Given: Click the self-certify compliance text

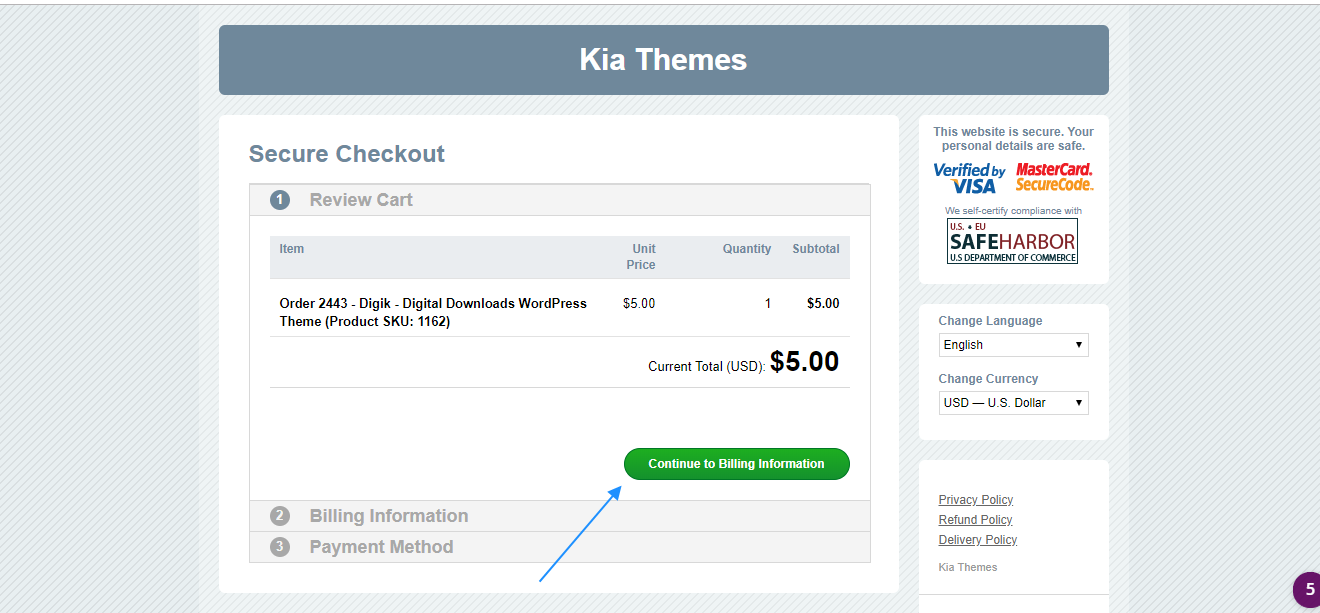Looking at the screenshot, I should pos(1013,211).
